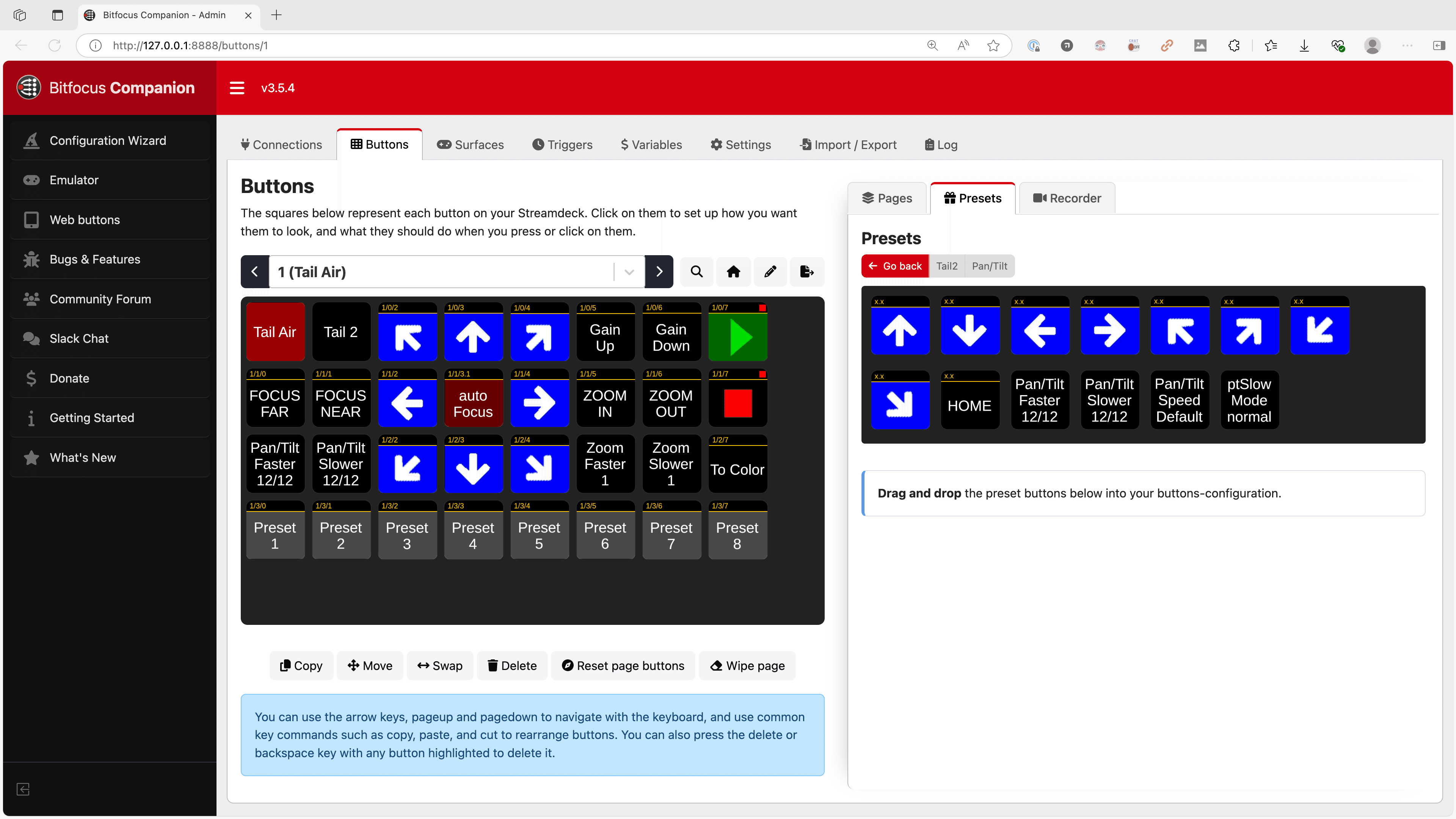Open the hamburger menu in the red header
1456x819 pixels.
(x=237, y=88)
